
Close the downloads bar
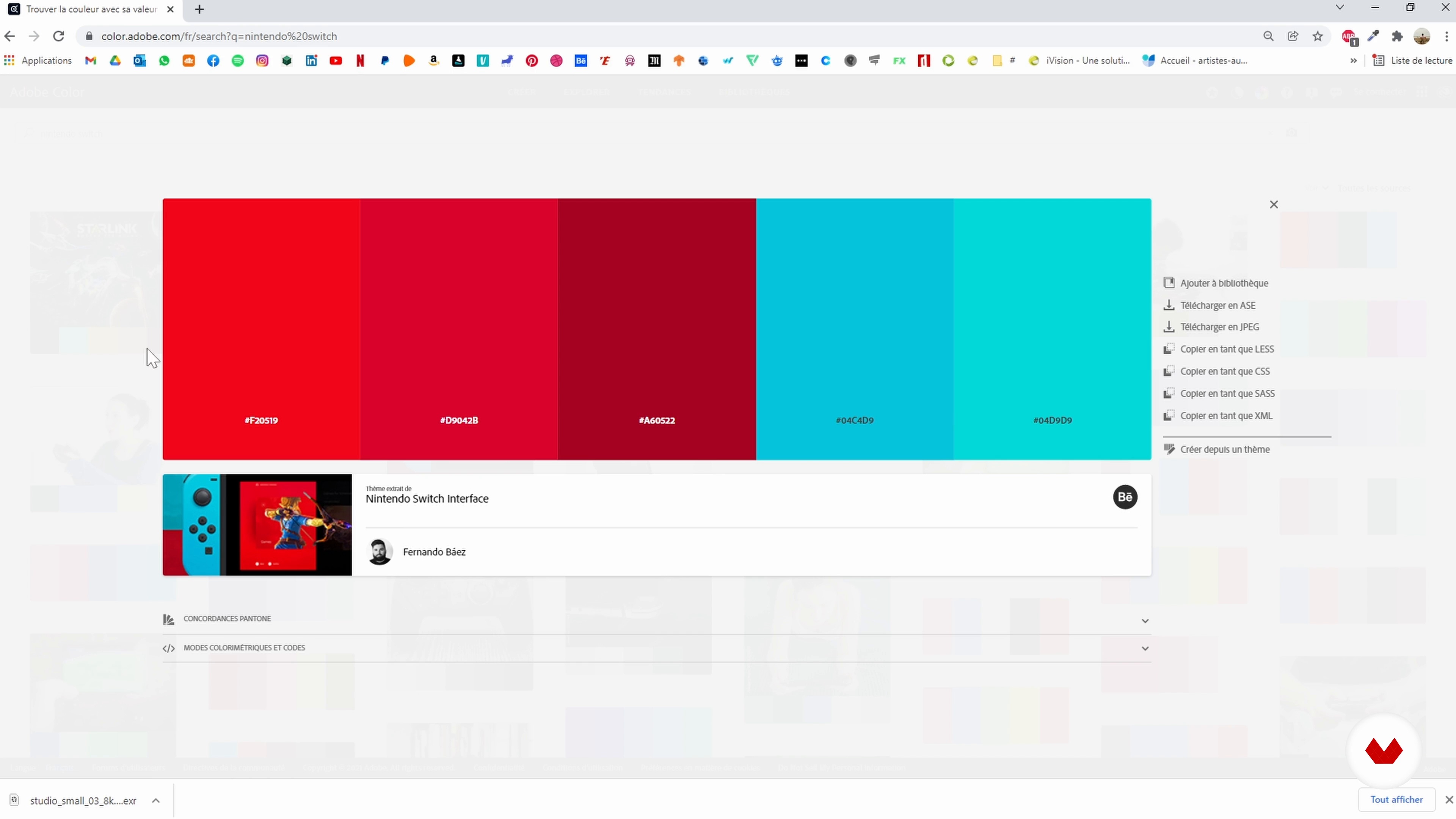(1449, 799)
